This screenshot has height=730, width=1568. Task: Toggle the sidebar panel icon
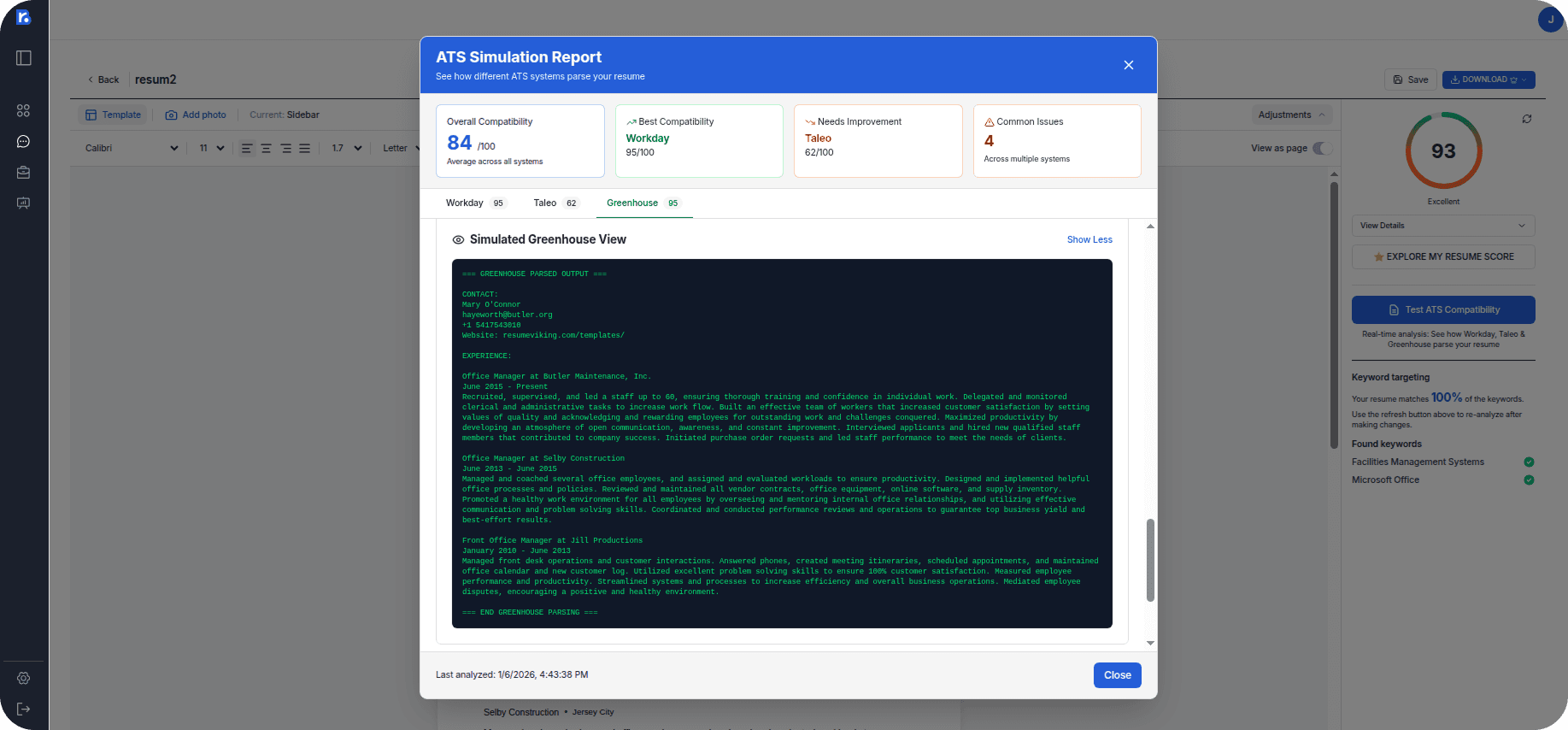pos(24,58)
